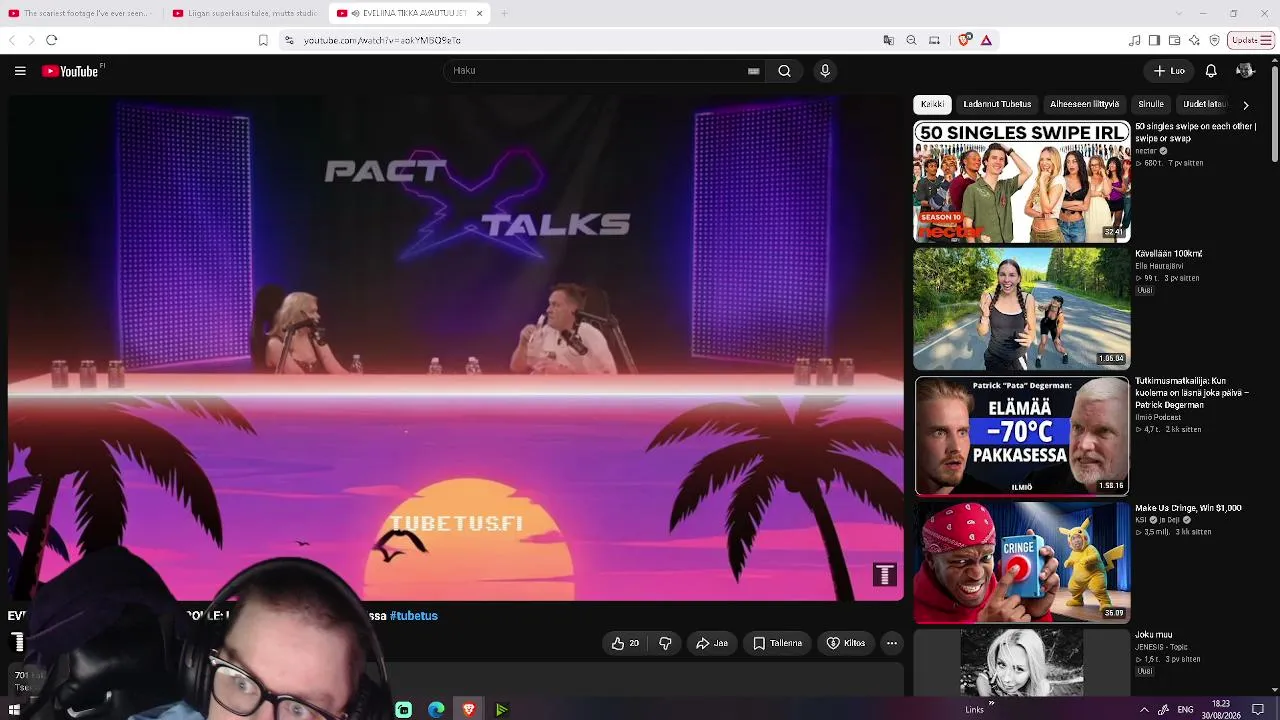Viewport: 1280px width, 720px height.
Task: Click the zoom magnifier icon in address bar
Action: pyautogui.click(x=911, y=40)
